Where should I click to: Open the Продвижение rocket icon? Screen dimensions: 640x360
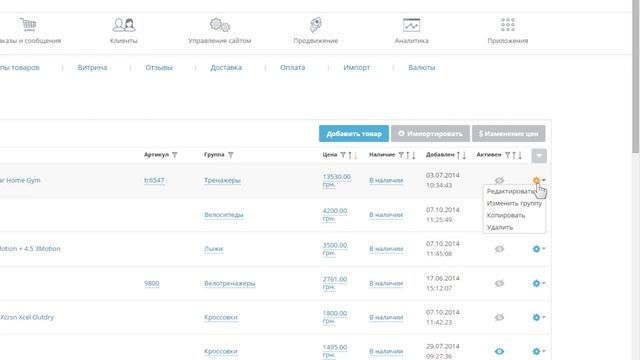coord(316,25)
